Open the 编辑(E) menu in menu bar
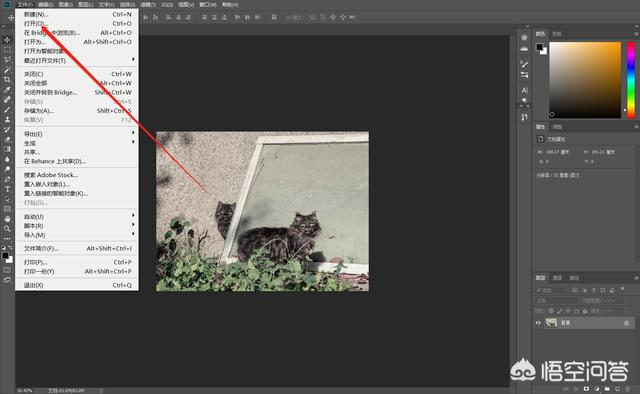This screenshot has height=394, width=640. (x=45, y=4)
